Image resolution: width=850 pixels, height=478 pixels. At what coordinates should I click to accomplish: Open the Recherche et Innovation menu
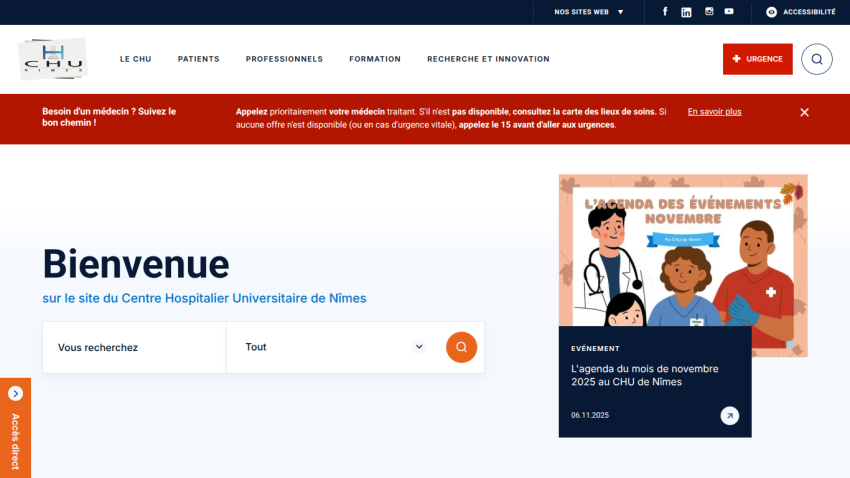pyautogui.click(x=488, y=59)
